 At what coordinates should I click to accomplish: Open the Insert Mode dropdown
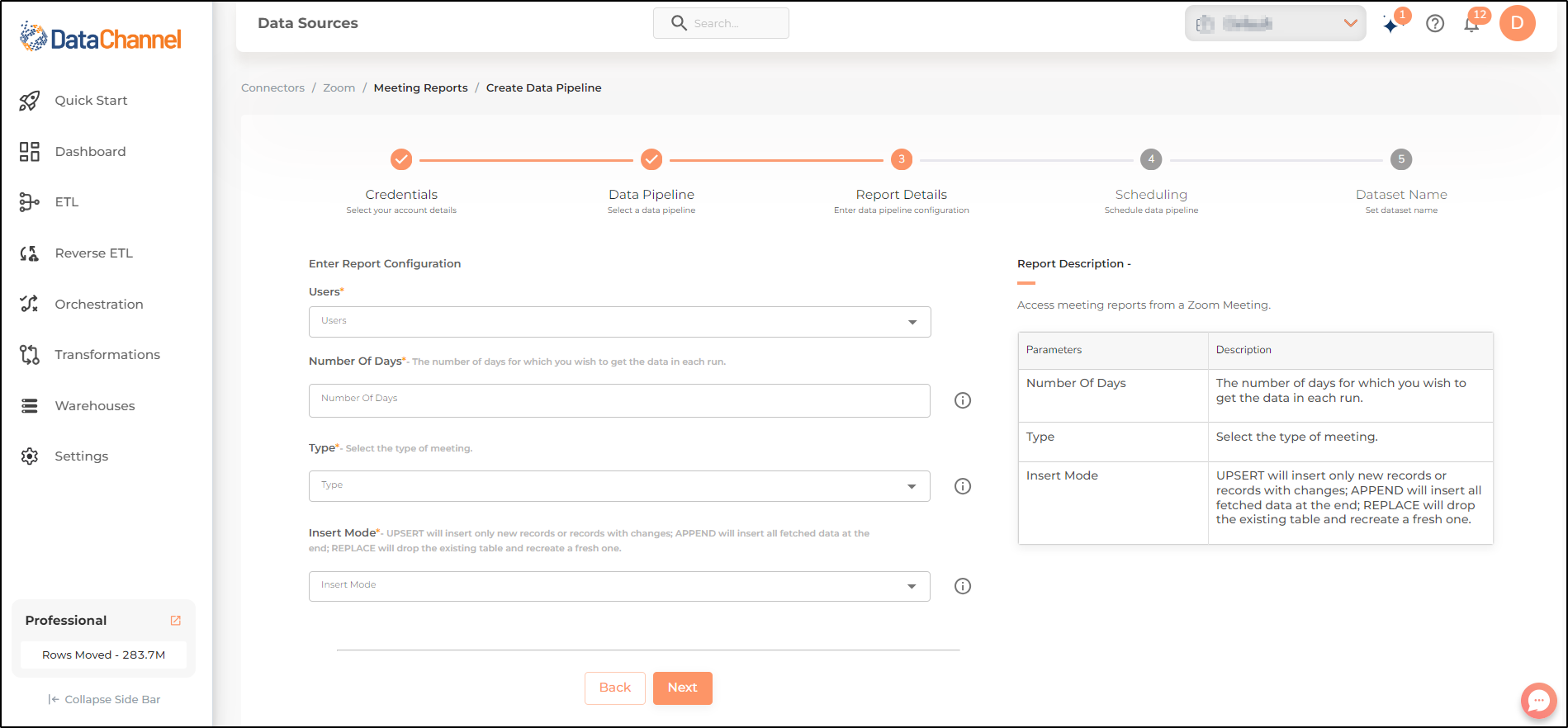point(619,586)
